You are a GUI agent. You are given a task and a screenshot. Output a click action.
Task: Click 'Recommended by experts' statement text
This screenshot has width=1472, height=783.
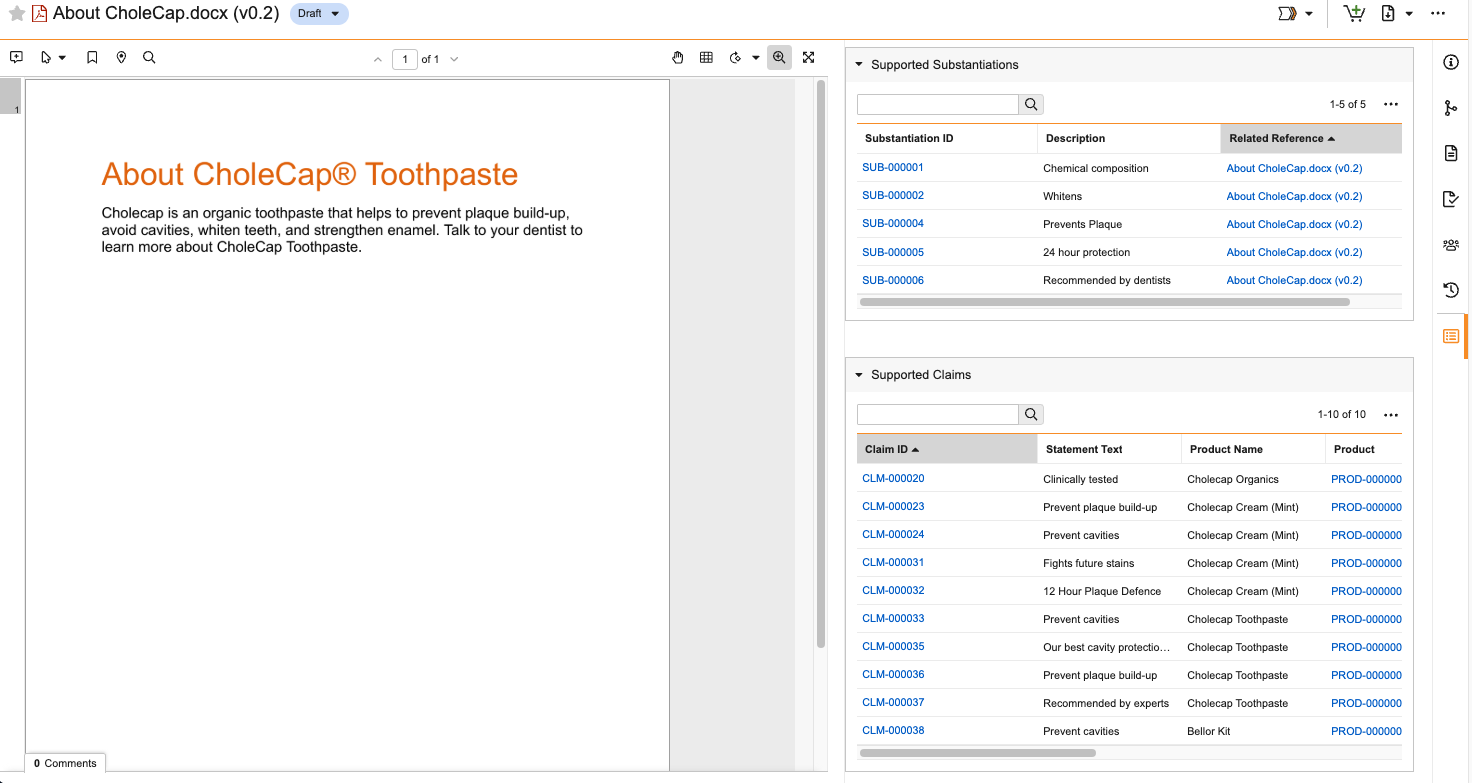[x=1106, y=703]
